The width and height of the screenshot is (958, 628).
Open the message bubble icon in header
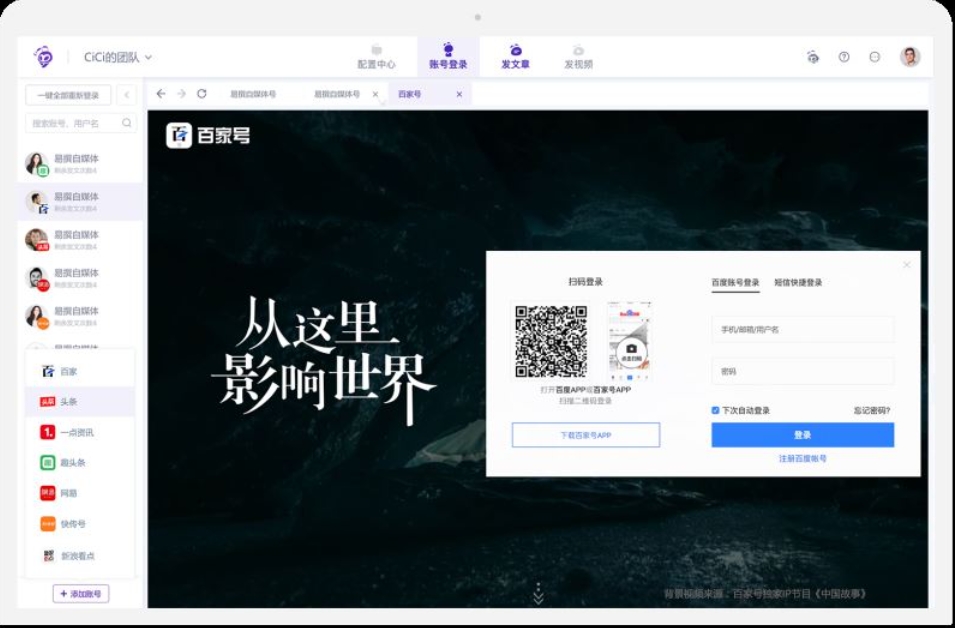(x=875, y=57)
